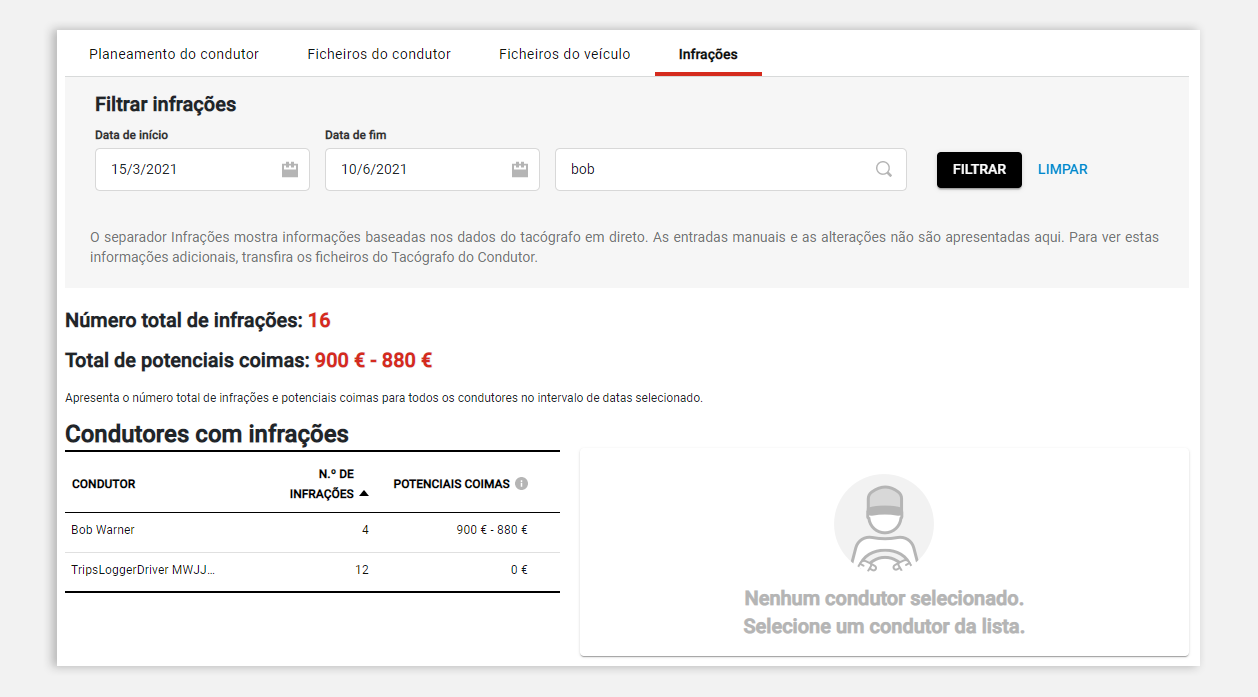
Task: Click infractions count 4 for Bob Warner
Action: pos(365,530)
